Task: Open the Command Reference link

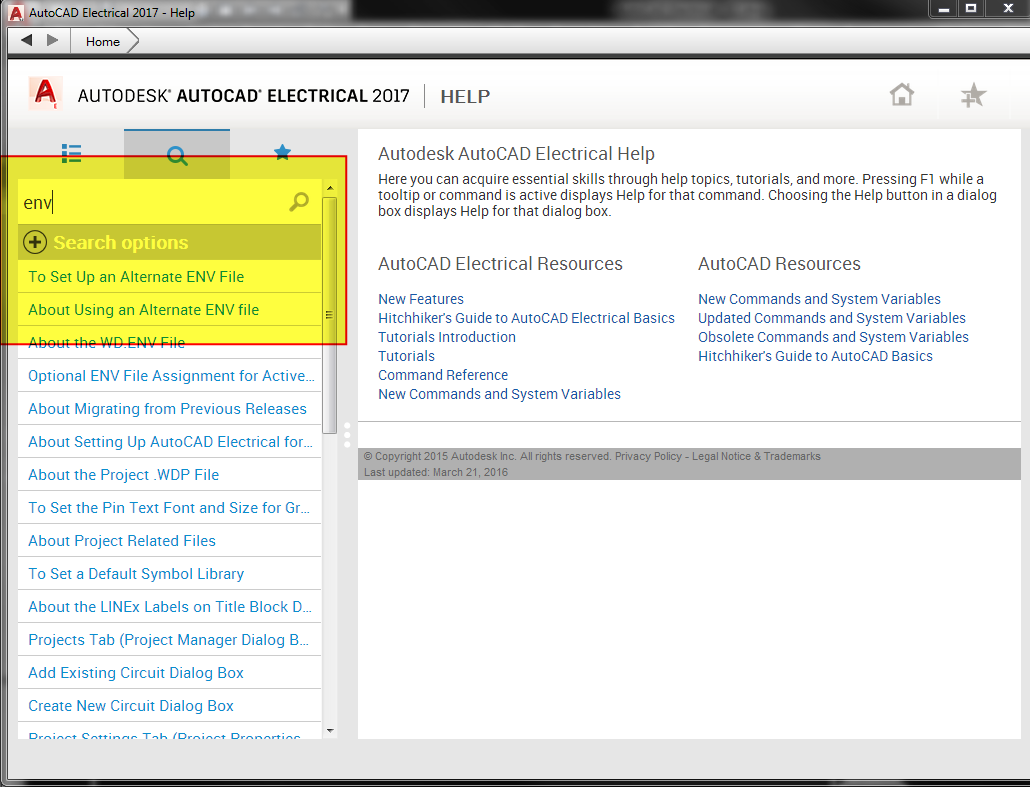Action: [443, 374]
